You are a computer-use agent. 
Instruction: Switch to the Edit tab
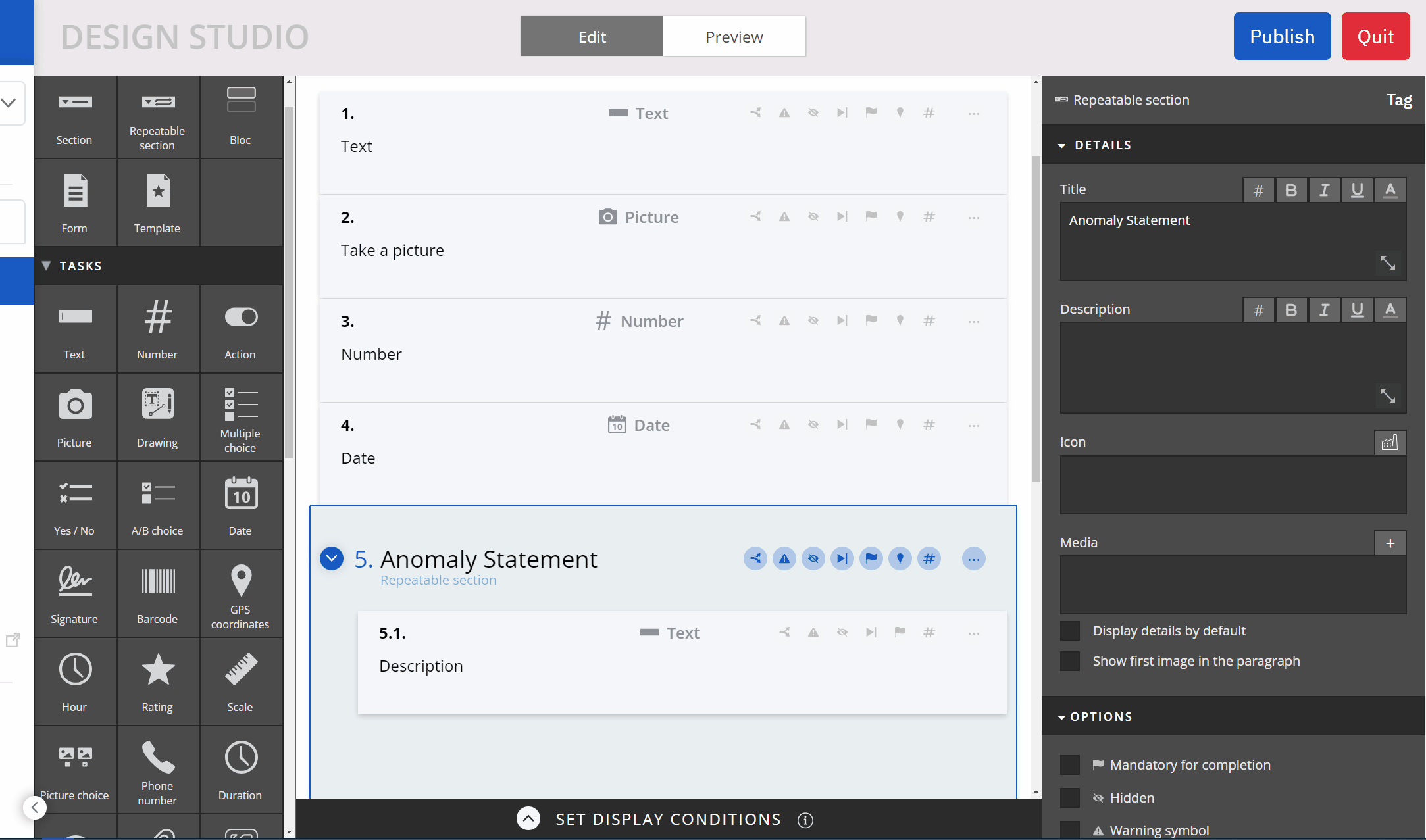pos(592,37)
